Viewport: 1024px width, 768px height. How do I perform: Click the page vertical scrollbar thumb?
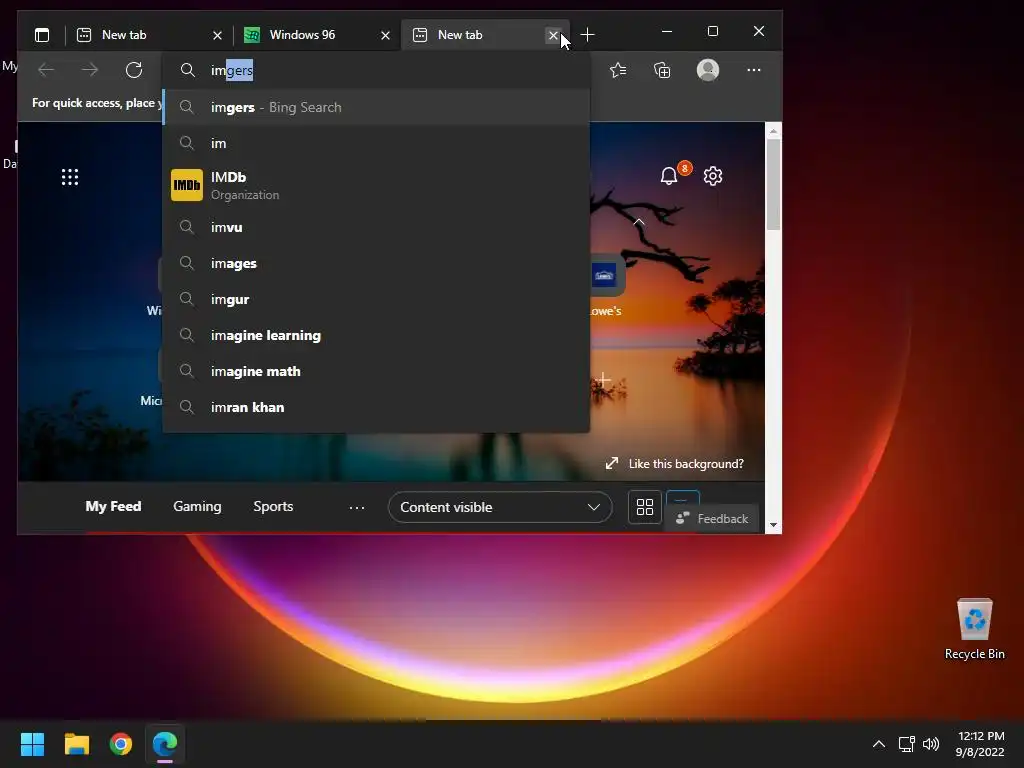coord(773,184)
